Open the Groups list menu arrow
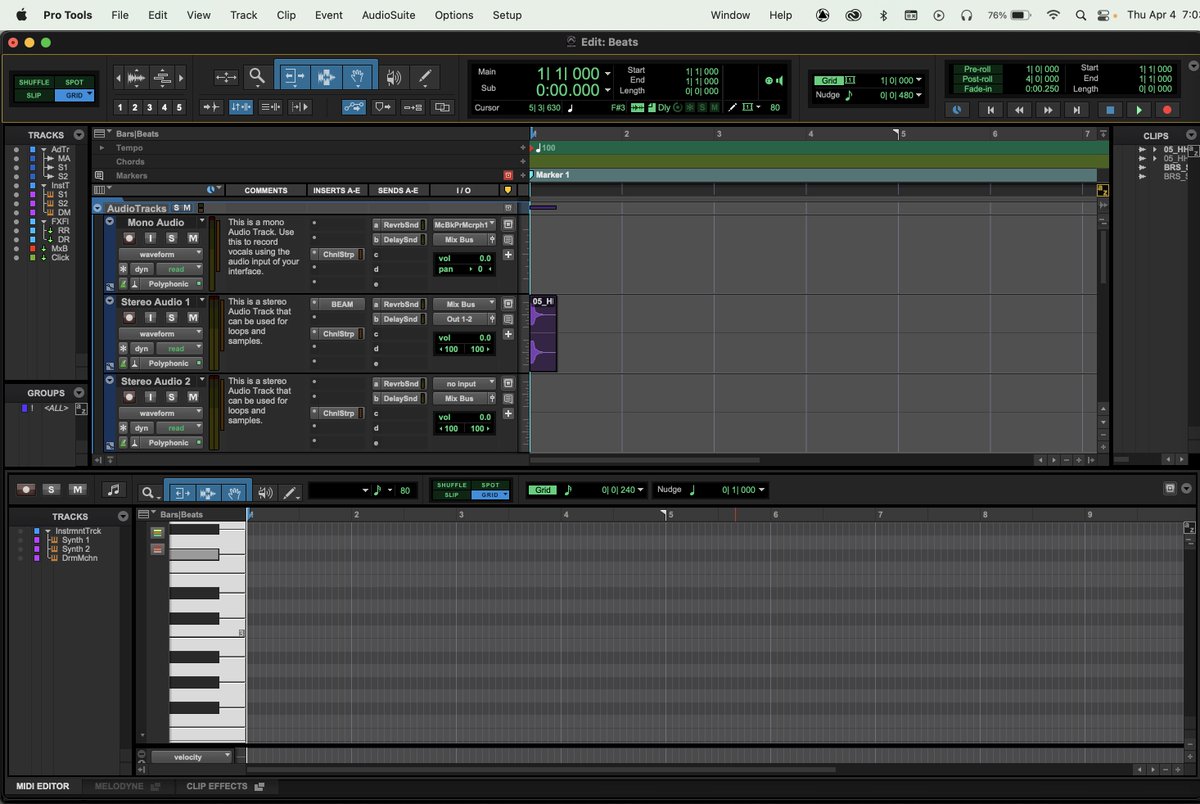Screen dimensions: 1200x804 click(x=77, y=393)
